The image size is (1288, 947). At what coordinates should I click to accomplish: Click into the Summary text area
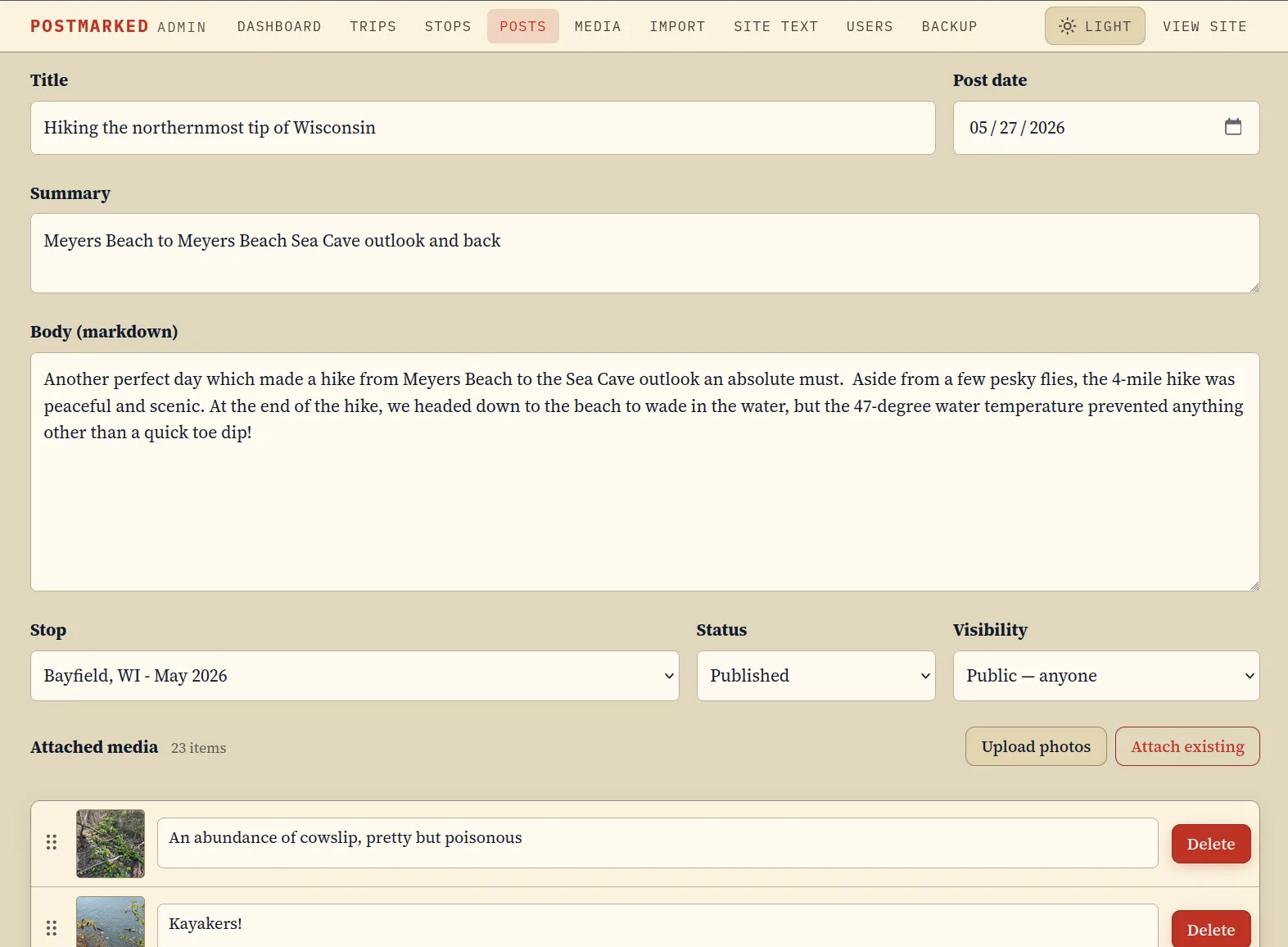pyautogui.click(x=645, y=253)
